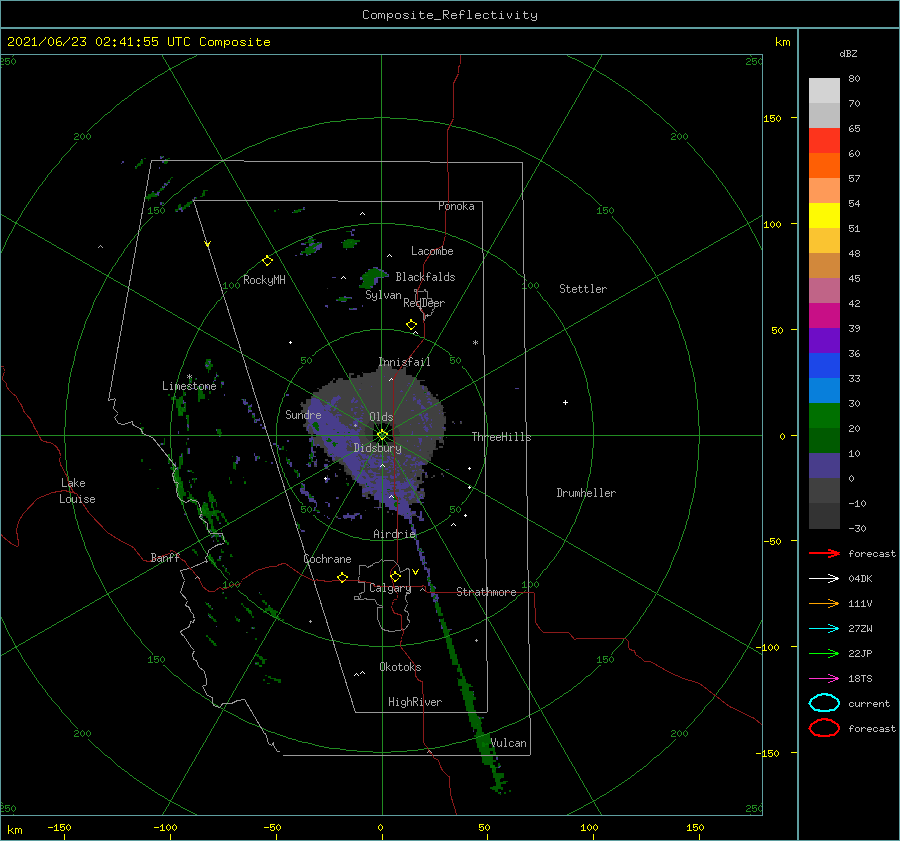This screenshot has height=841, width=900.
Task: Click the cyan current ellipse icon
Action: click(x=824, y=703)
